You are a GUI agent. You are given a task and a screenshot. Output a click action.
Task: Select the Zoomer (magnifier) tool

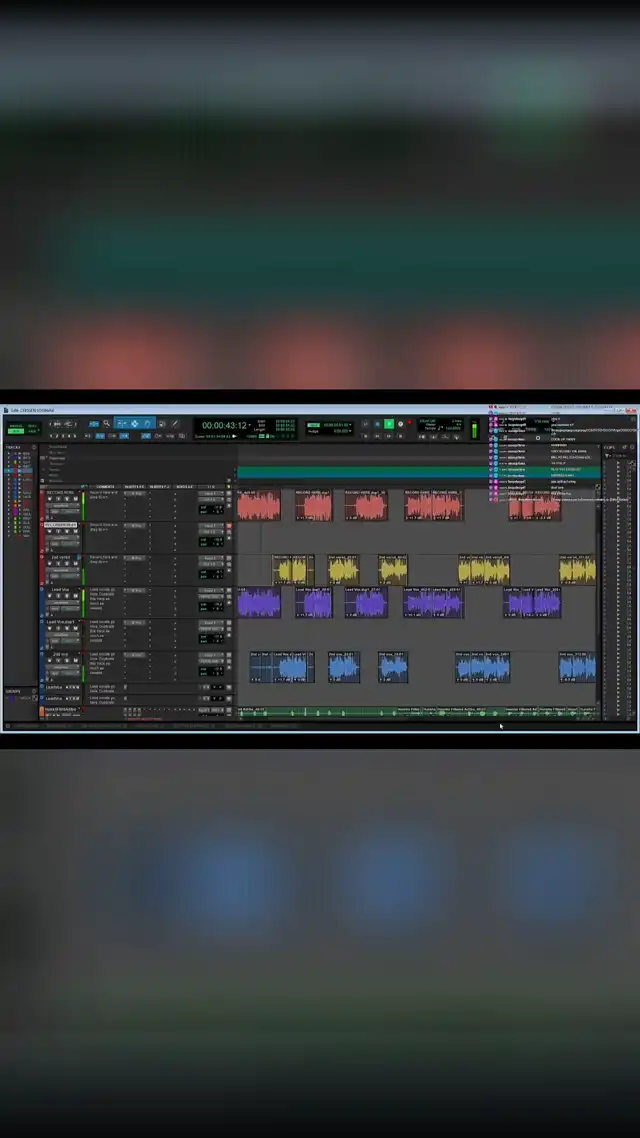[106, 424]
